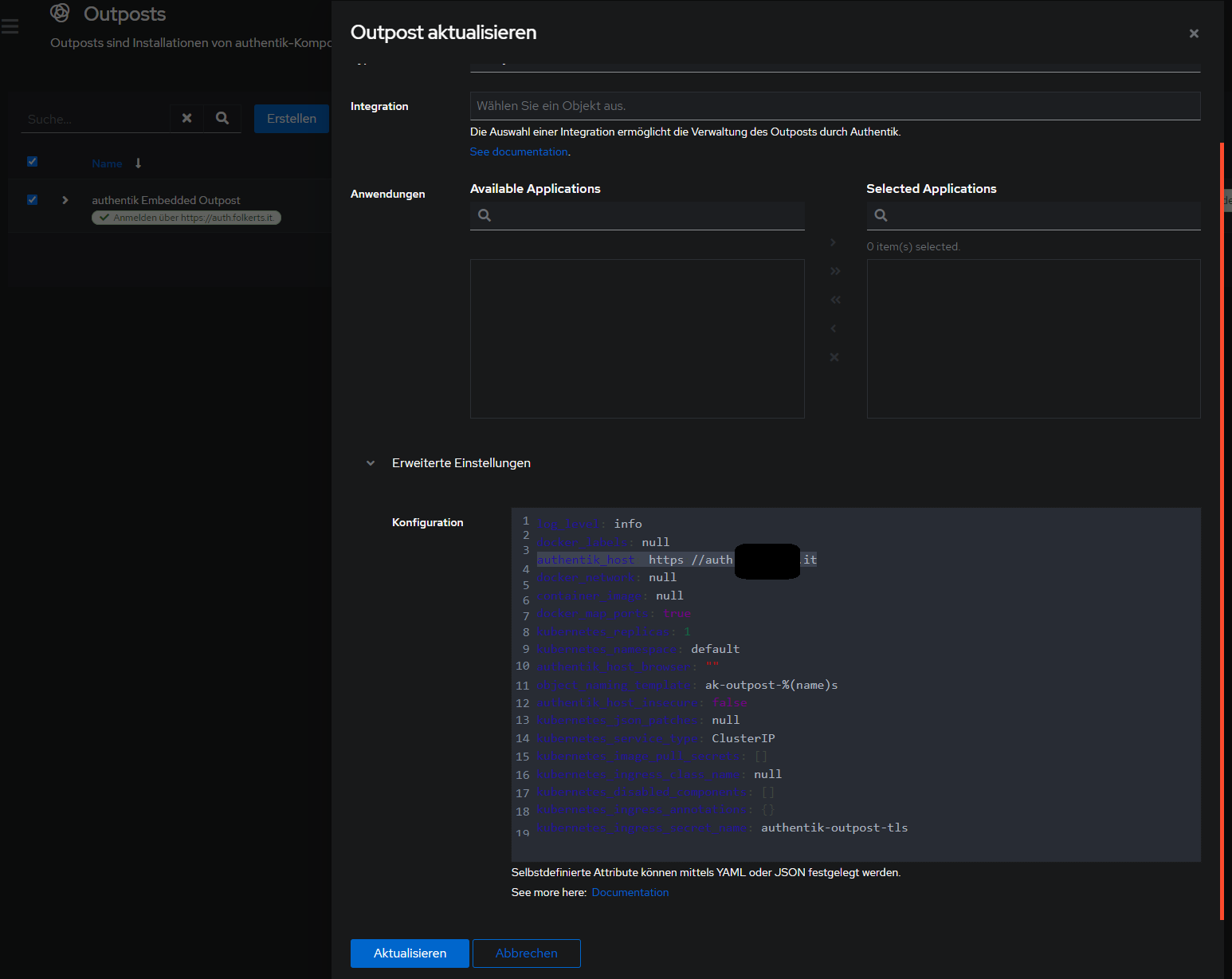Uncheck the authentik Embedded Outpost row checkbox
The image size is (1232, 979).
point(33,200)
